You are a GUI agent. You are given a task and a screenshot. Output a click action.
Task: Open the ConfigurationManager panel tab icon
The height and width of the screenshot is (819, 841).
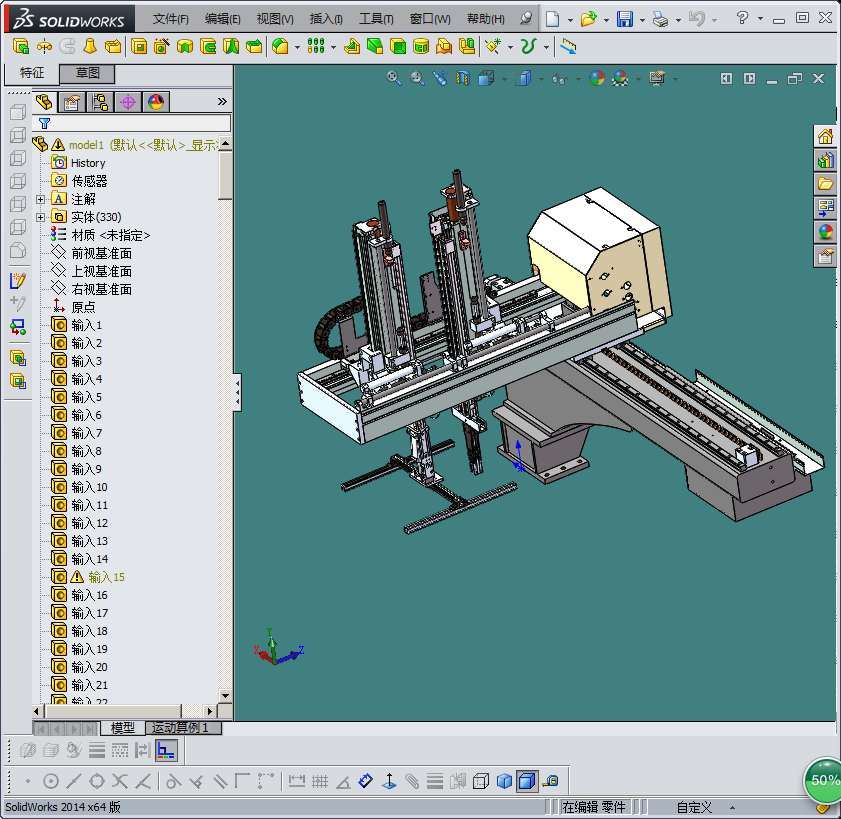point(99,101)
